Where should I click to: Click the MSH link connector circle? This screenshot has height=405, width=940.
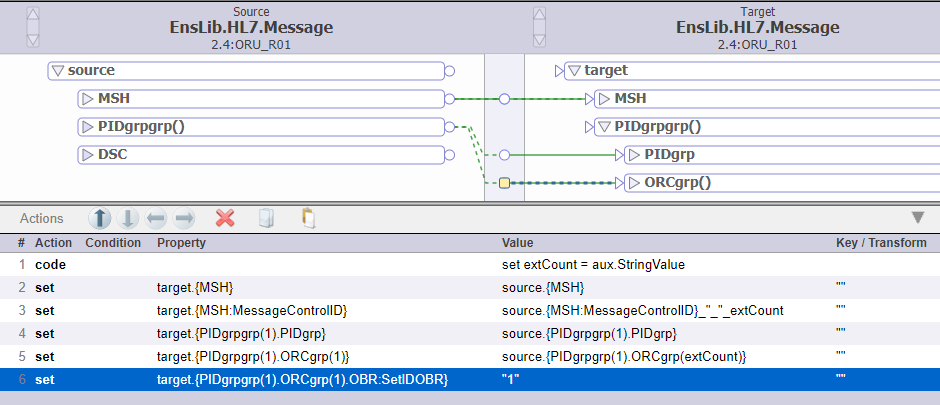pos(504,99)
